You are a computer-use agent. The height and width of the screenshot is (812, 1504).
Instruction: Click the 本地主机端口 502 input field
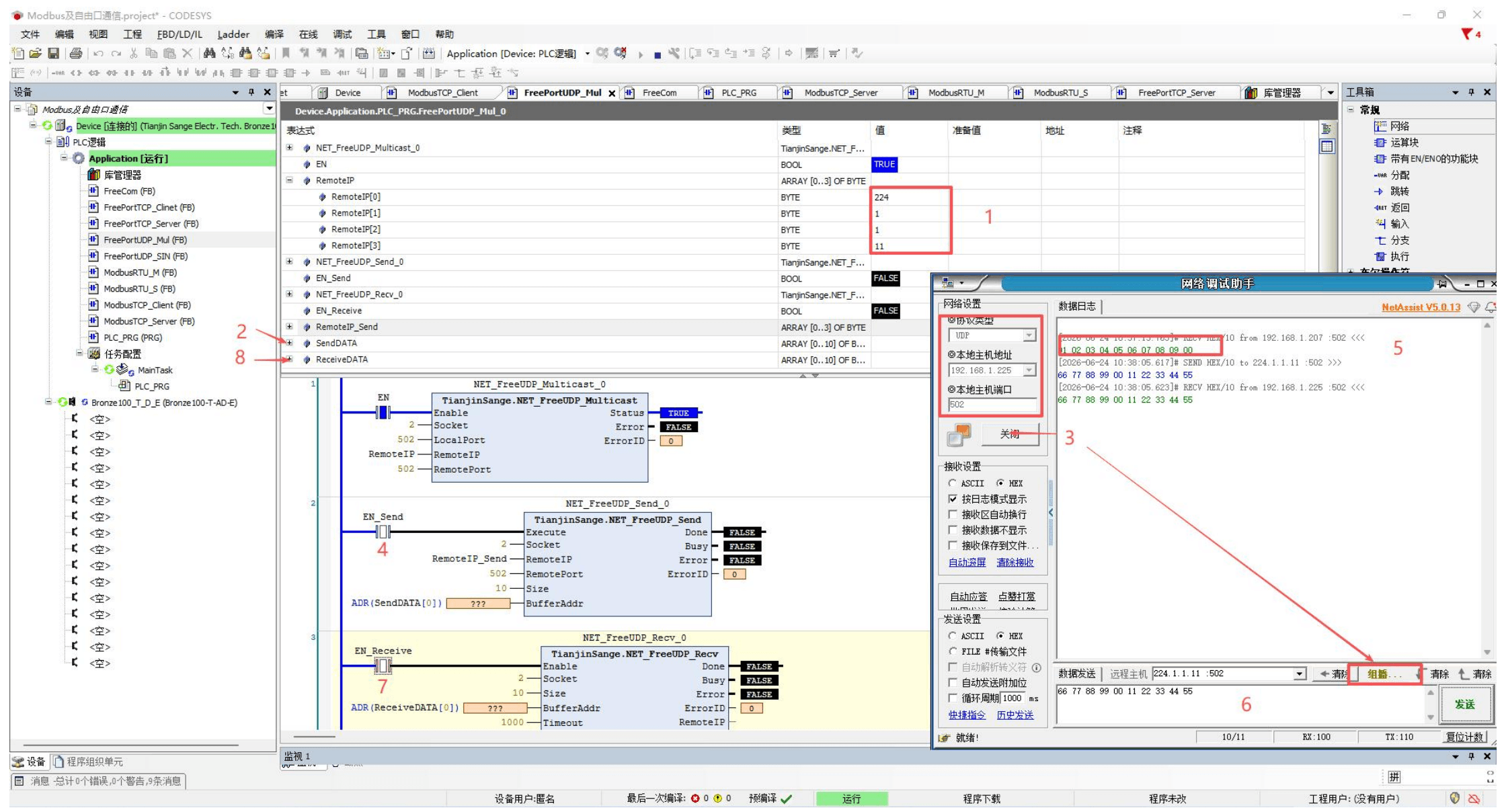(x=992, y=405)
